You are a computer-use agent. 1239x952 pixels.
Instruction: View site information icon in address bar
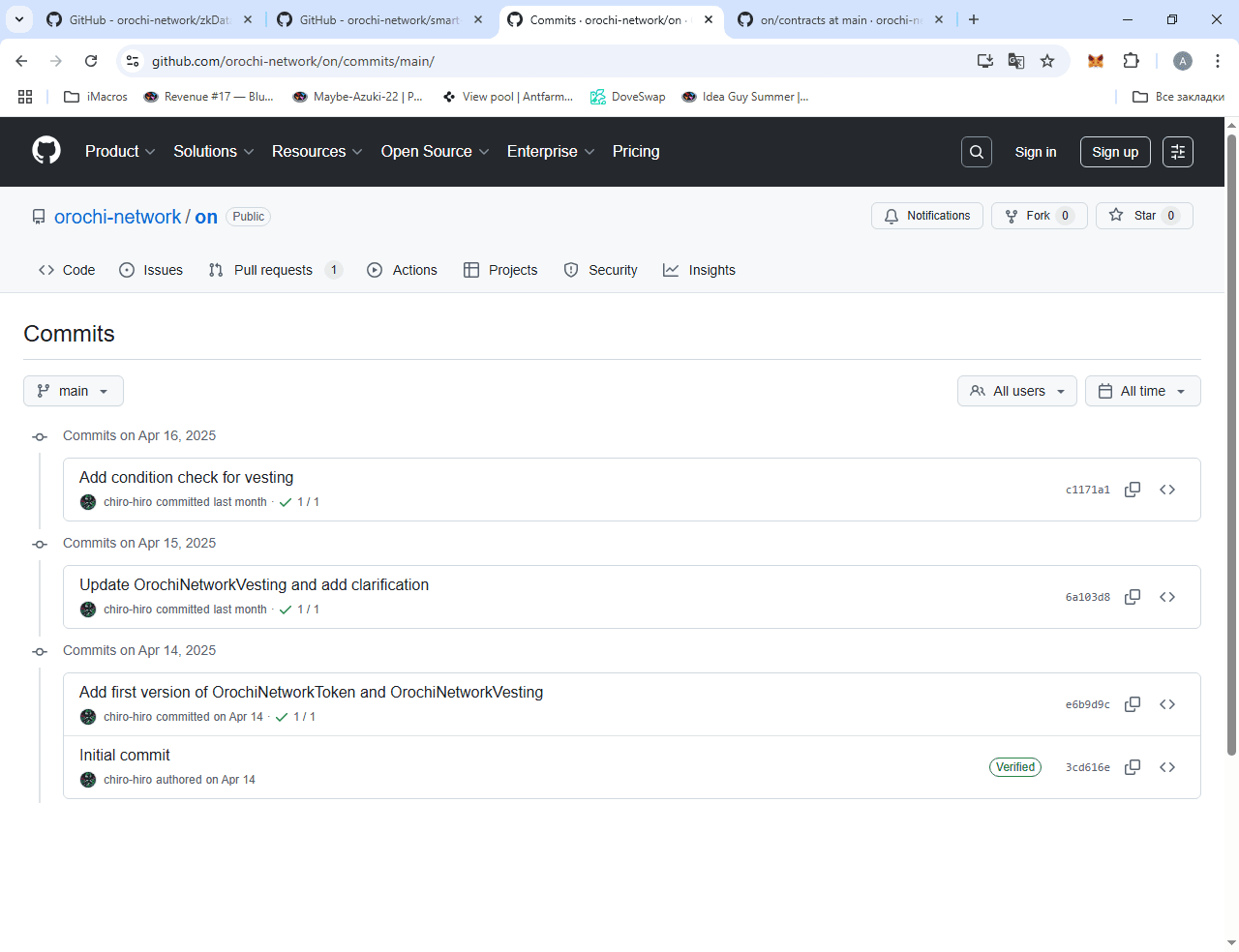[133, 61]
